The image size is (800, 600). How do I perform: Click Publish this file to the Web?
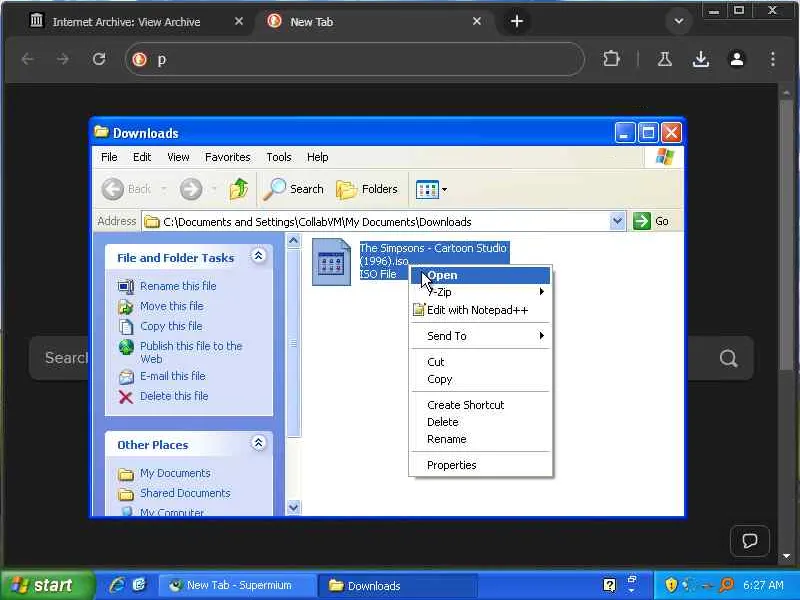[x=191, y=353]
